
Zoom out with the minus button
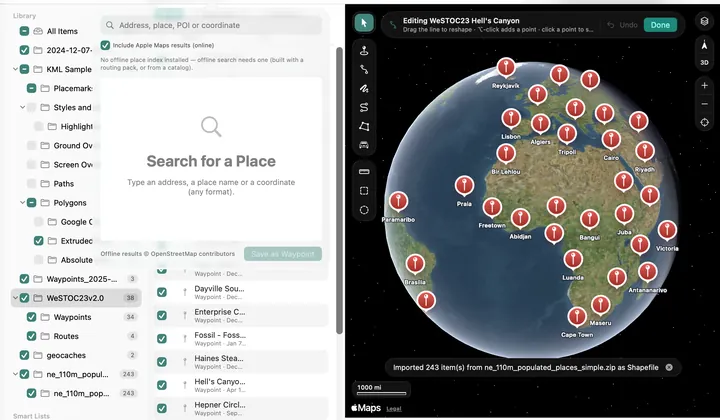(x=704, y=104)
